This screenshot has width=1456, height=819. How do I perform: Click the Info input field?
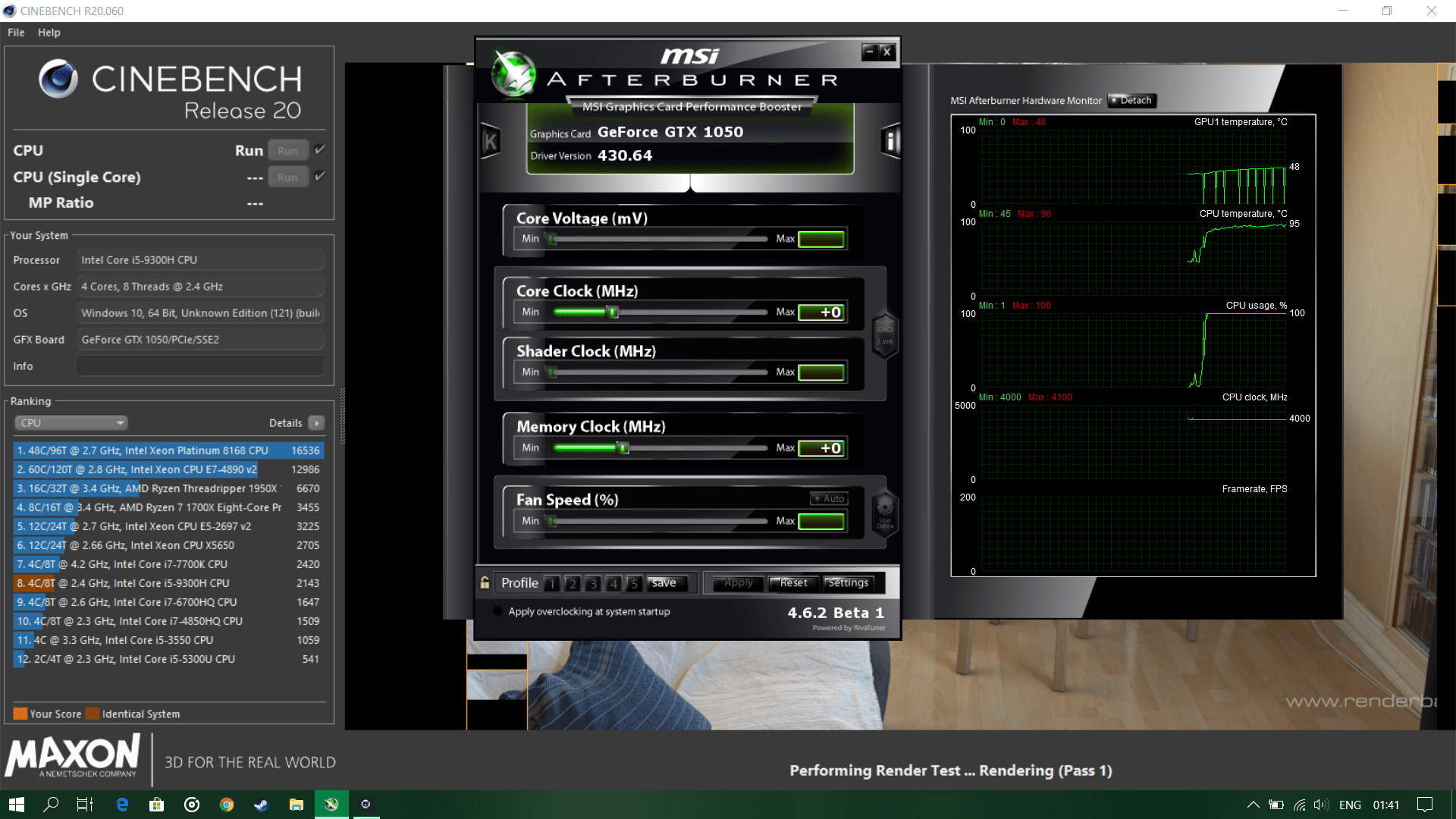(x=200, y=366)
